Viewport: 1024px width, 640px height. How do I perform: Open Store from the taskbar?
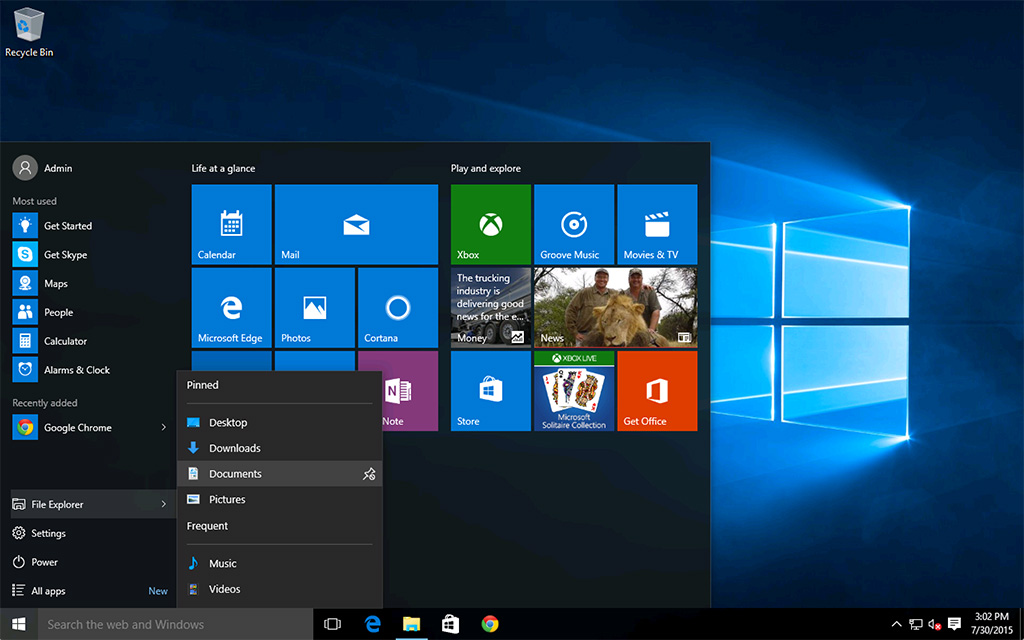click(451, 624)
